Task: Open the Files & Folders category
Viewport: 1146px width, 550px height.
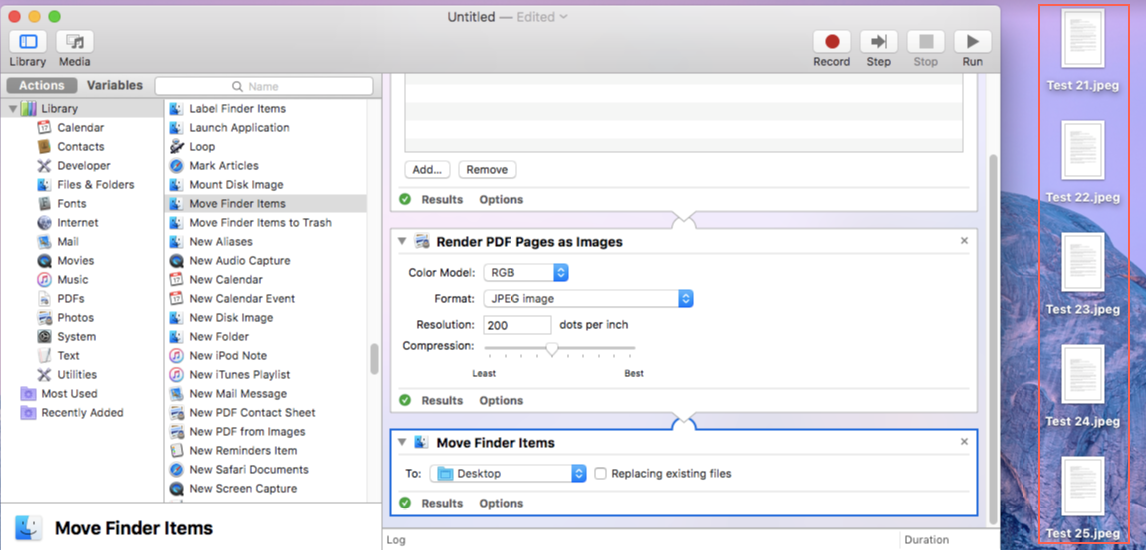Action: pyautogui.click(x=95, y=185)
